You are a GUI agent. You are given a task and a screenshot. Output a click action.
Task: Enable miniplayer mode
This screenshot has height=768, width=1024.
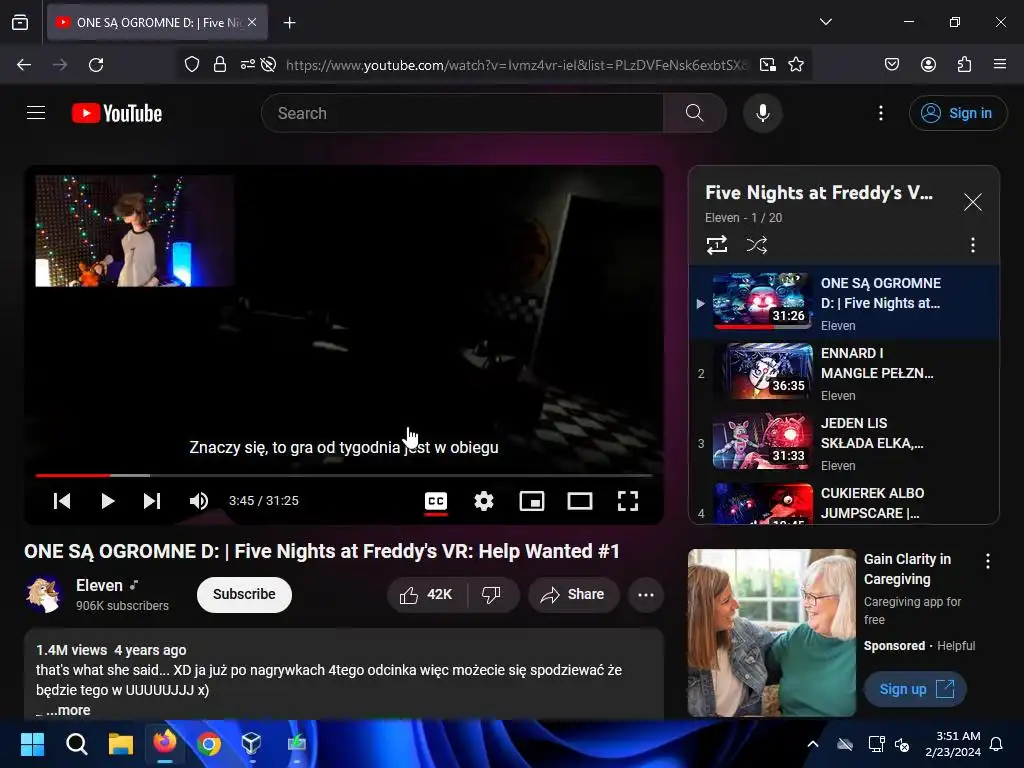point(532,501)
